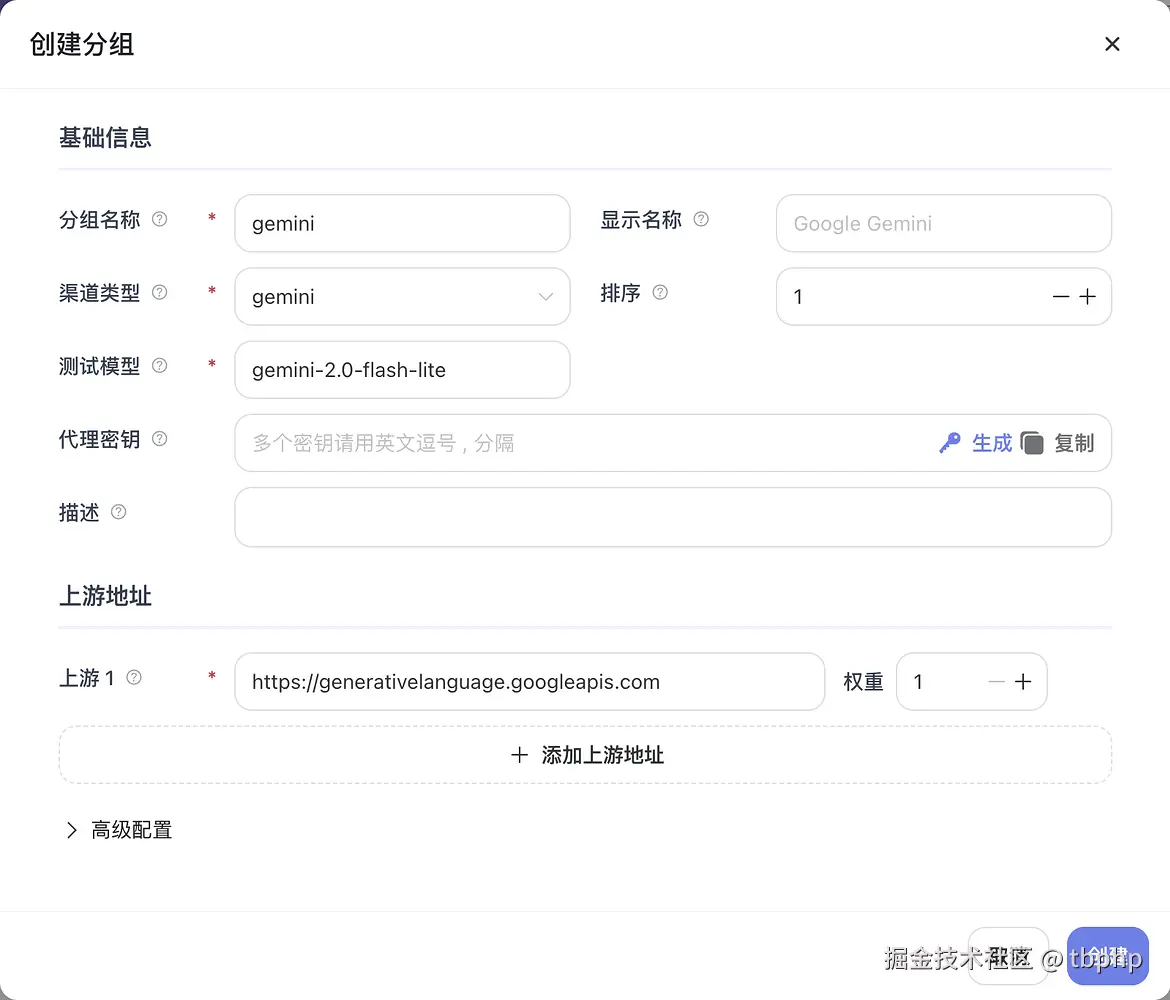Click the help icon next to 显示名称
1170x1000 pixels.
coord(701,219)
